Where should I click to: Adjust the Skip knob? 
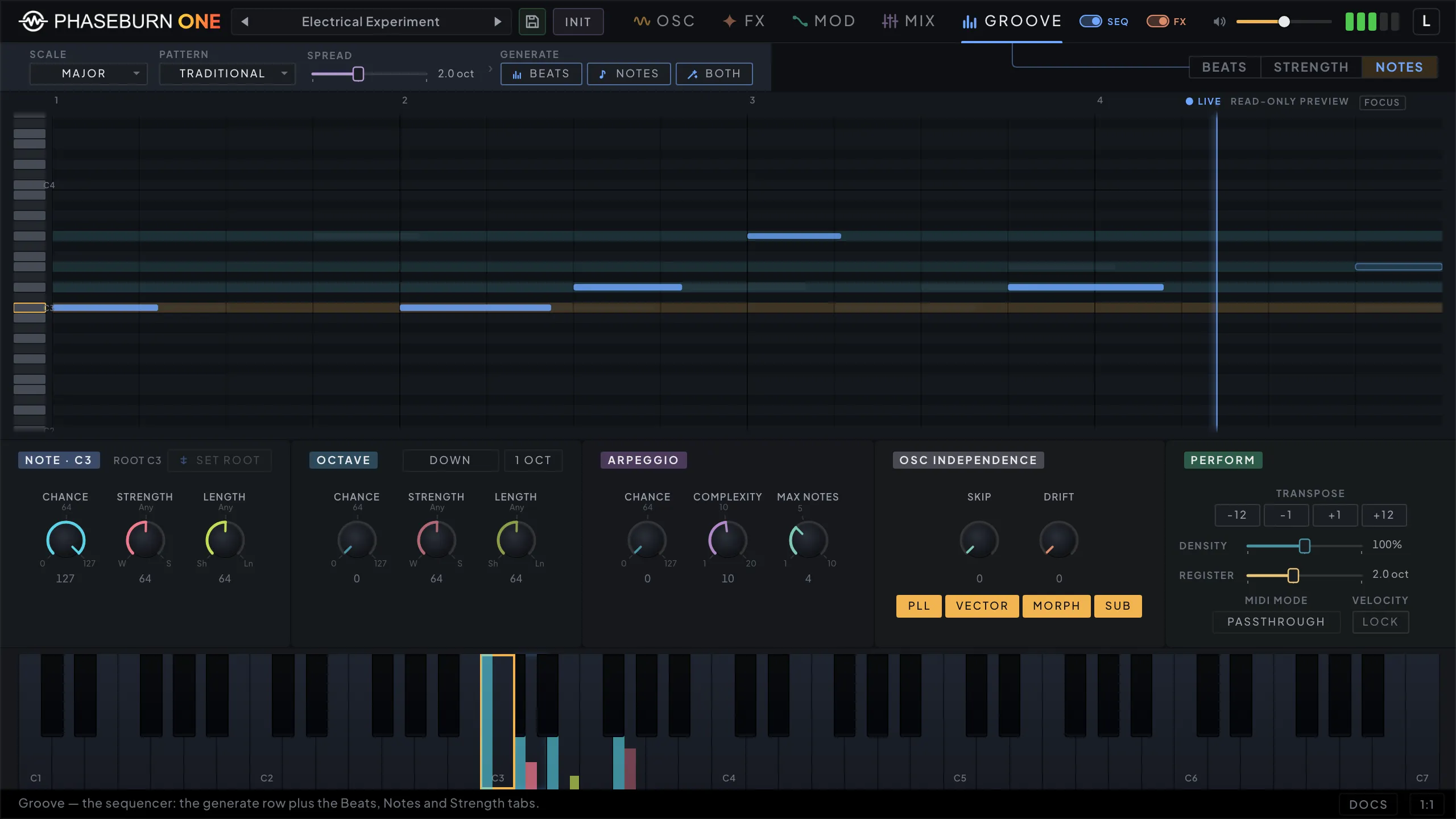979,539
